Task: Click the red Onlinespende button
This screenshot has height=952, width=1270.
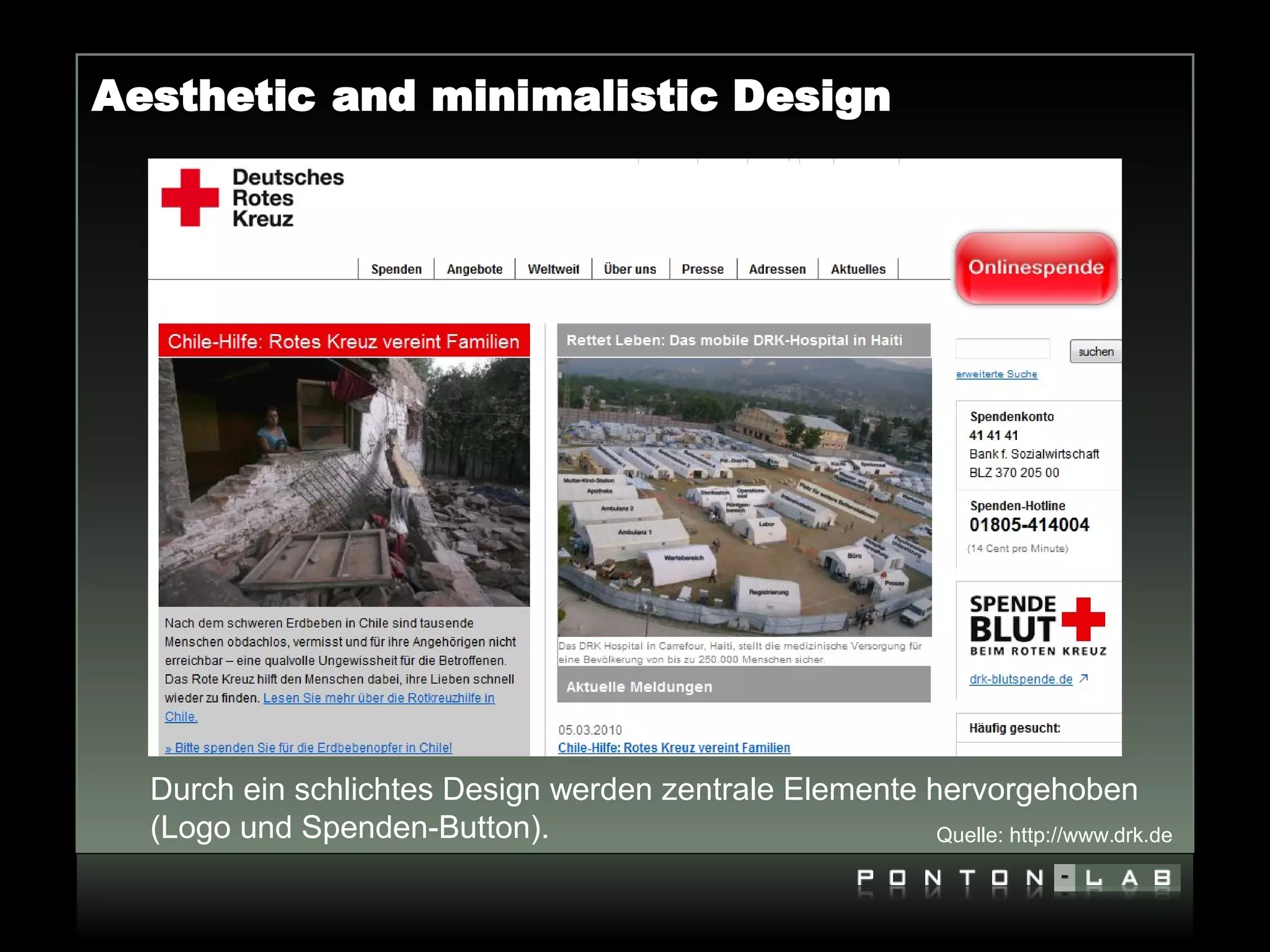Action: (1036, 268)
